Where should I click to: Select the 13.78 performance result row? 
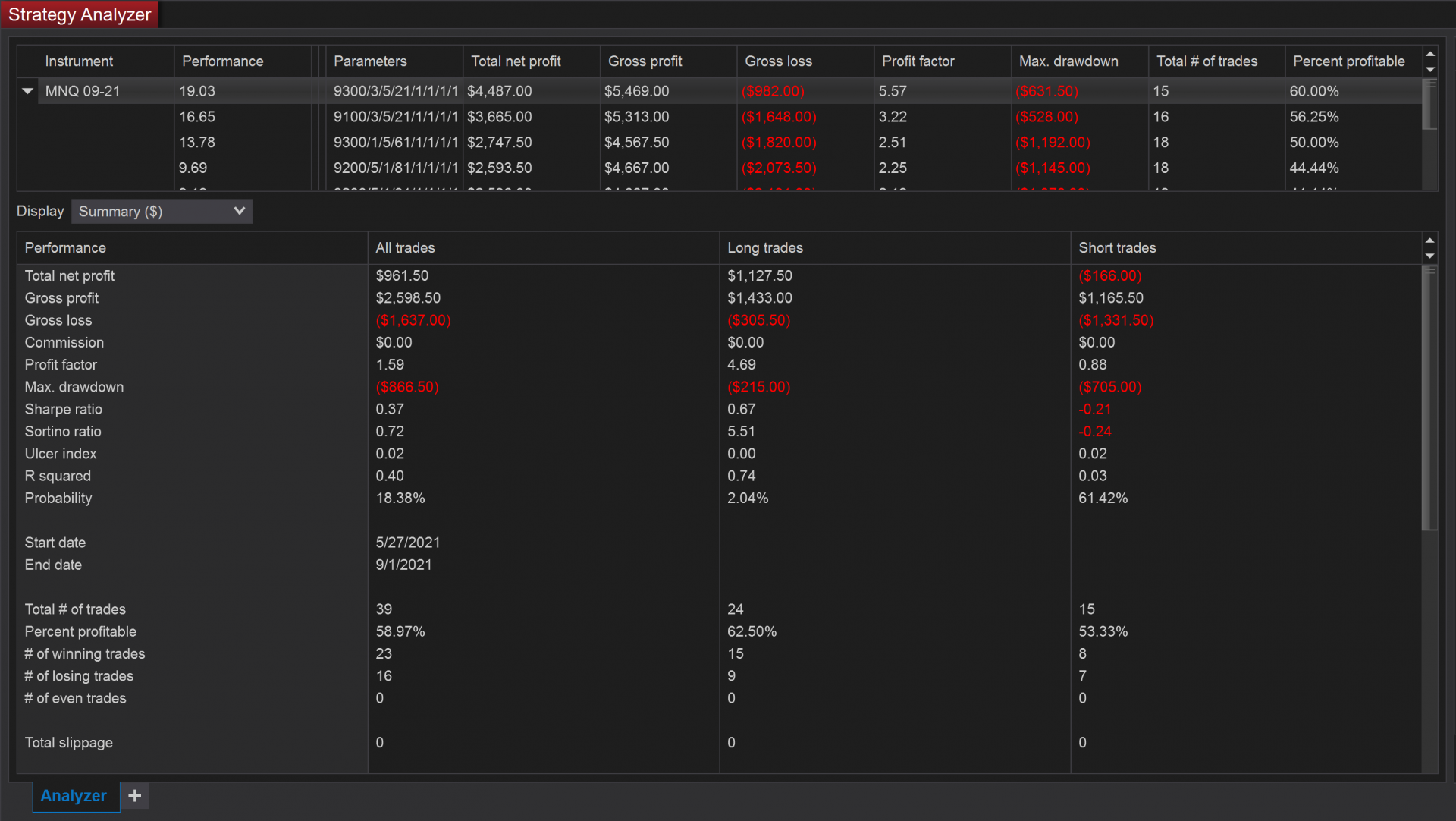[197, 143]
